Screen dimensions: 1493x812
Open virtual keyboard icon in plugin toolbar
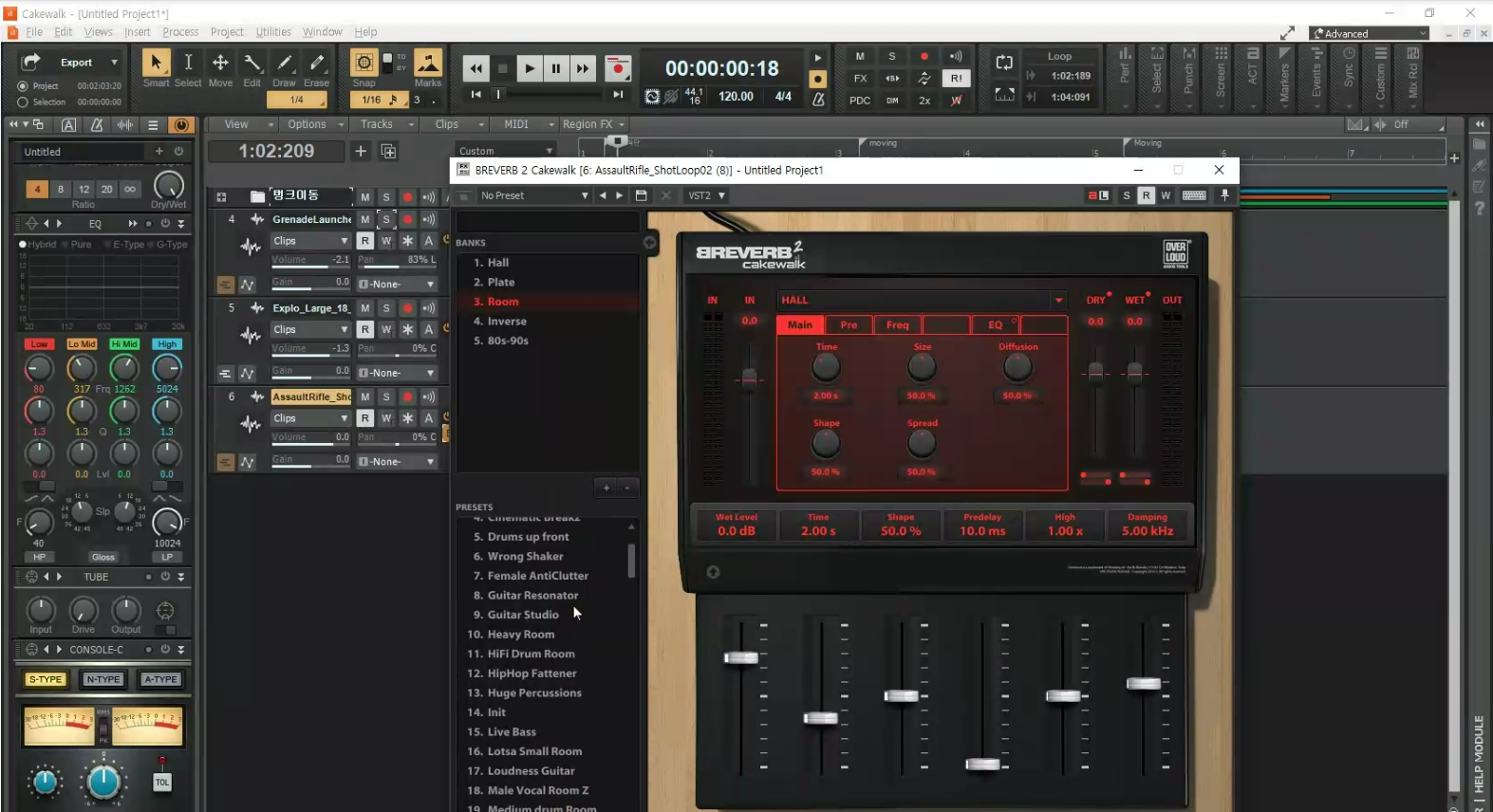click(x=1194, y=195)
